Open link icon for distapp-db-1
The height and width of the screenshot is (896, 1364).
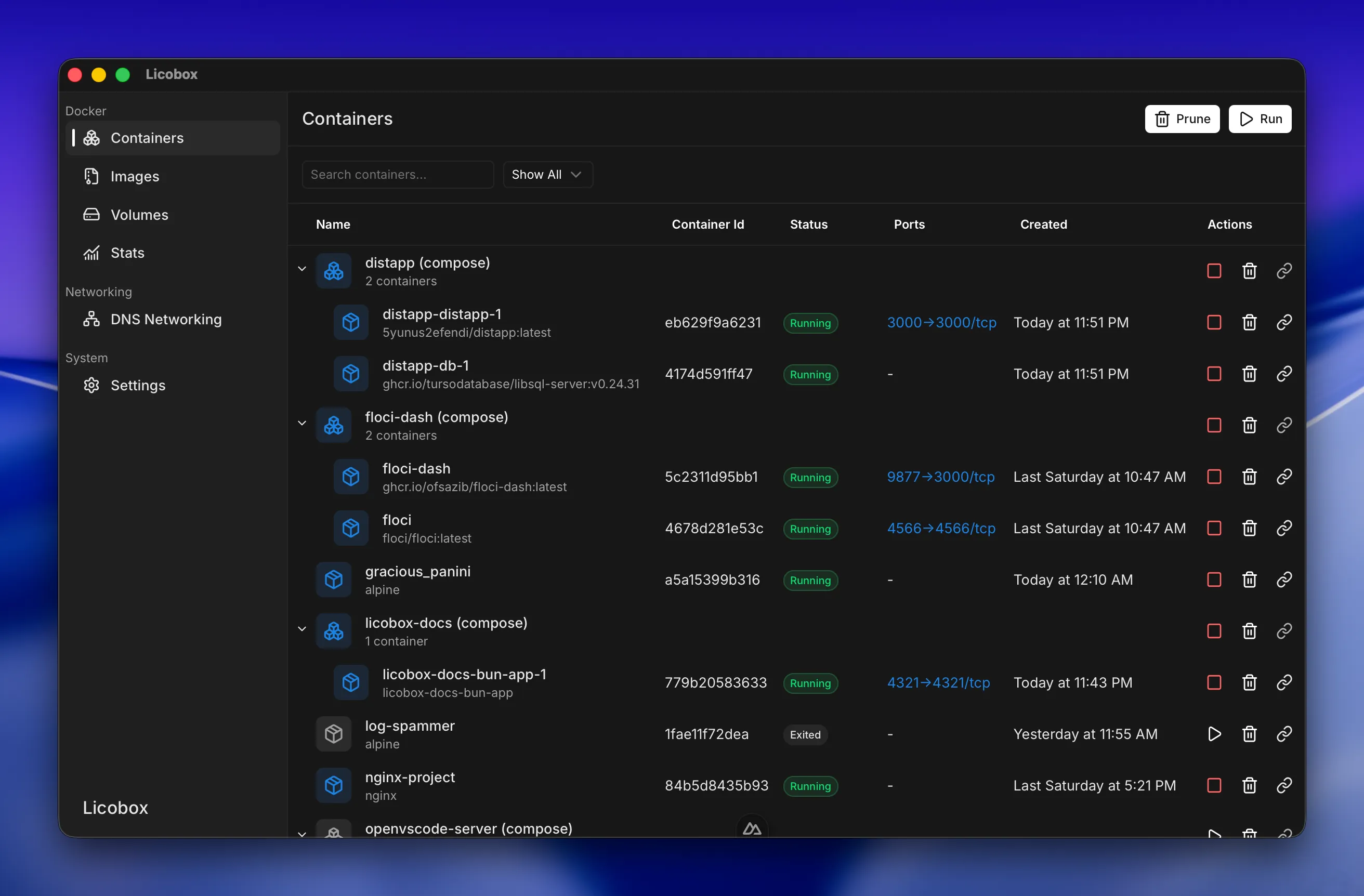tap(1284, 374)
